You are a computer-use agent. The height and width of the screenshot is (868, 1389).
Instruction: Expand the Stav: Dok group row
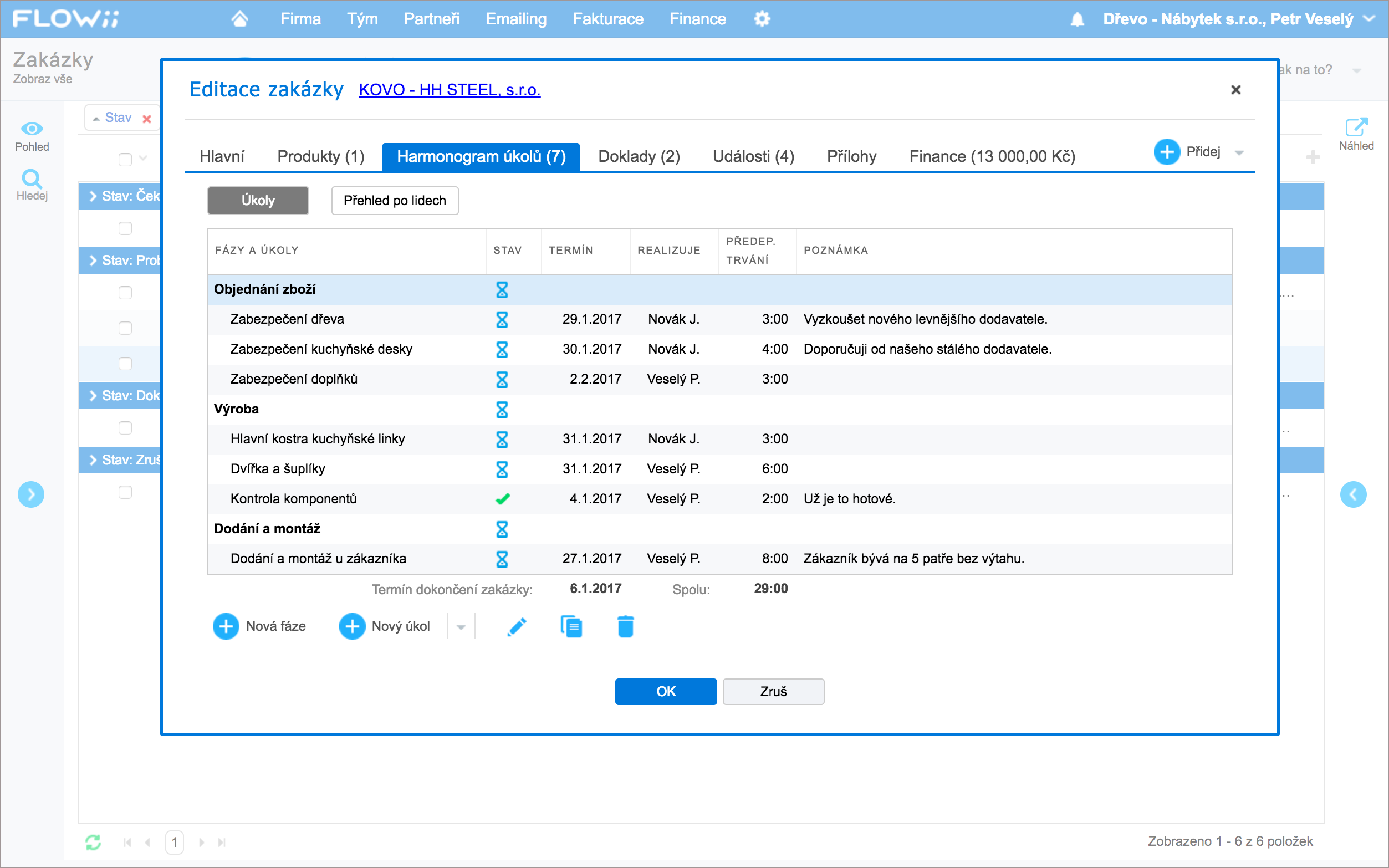click(x=94, y=396)
